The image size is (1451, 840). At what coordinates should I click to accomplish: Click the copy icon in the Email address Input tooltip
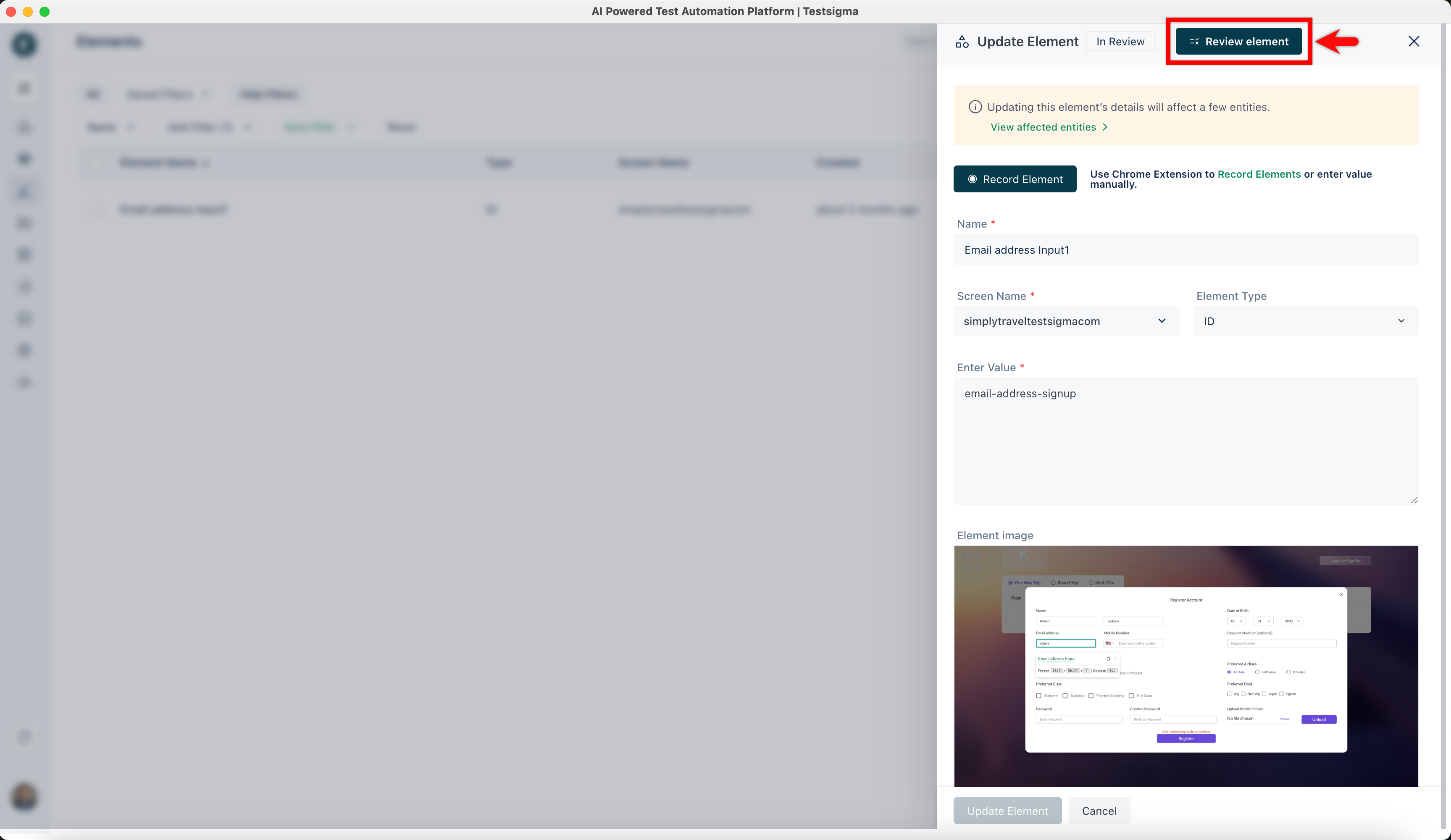(1109, 659)
